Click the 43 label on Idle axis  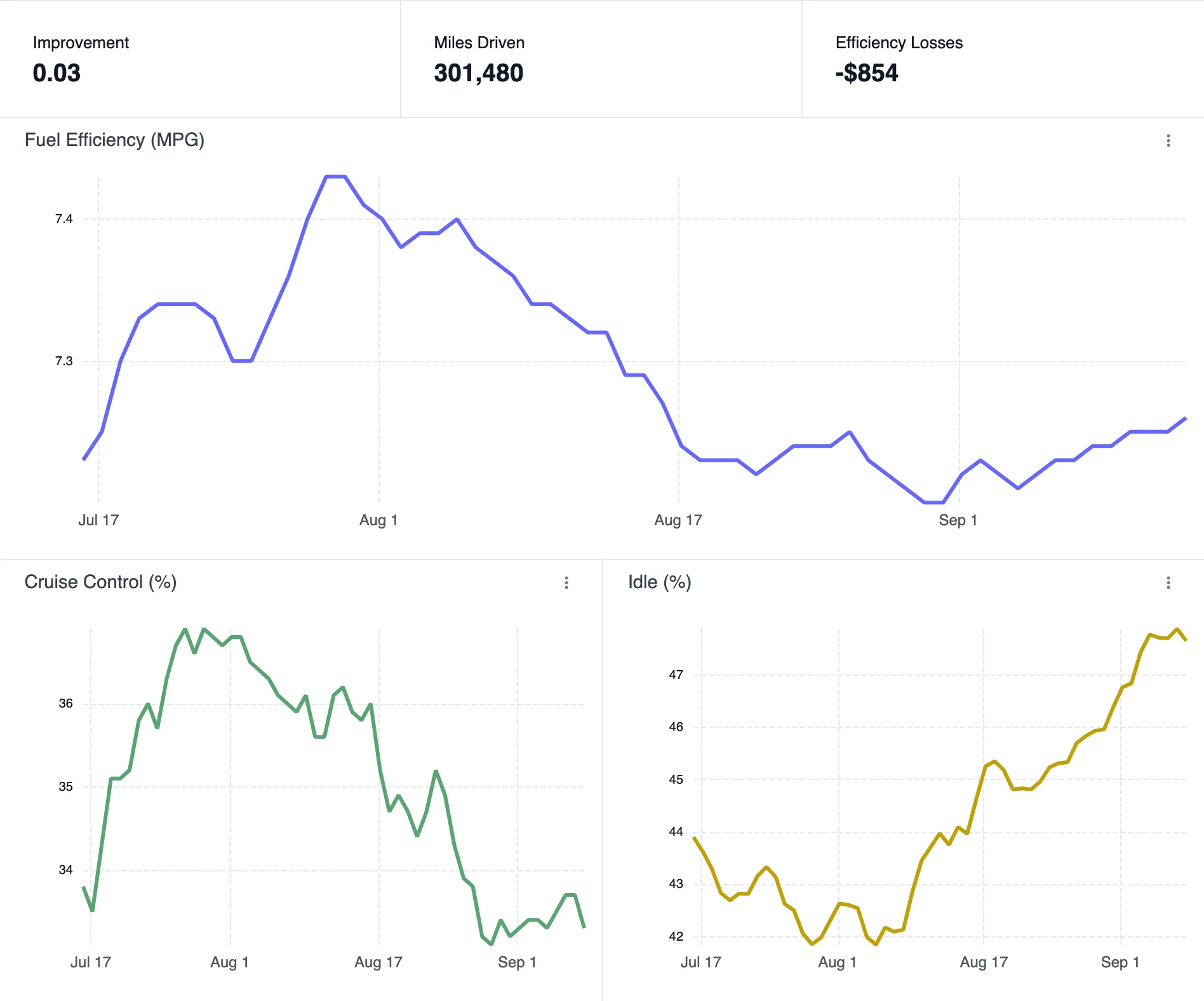point(676,884)
